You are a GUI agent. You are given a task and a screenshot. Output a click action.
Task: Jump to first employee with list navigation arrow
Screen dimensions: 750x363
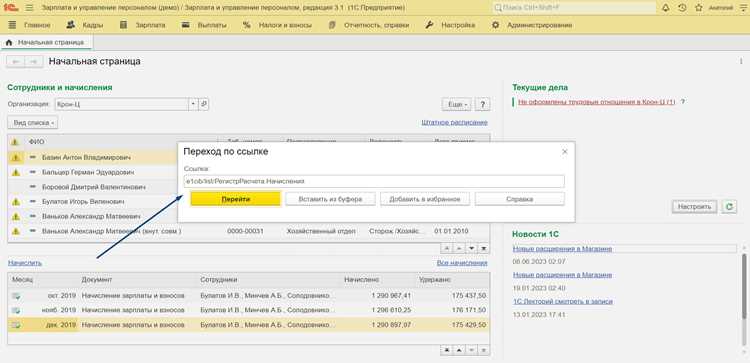tap(447, 249)
